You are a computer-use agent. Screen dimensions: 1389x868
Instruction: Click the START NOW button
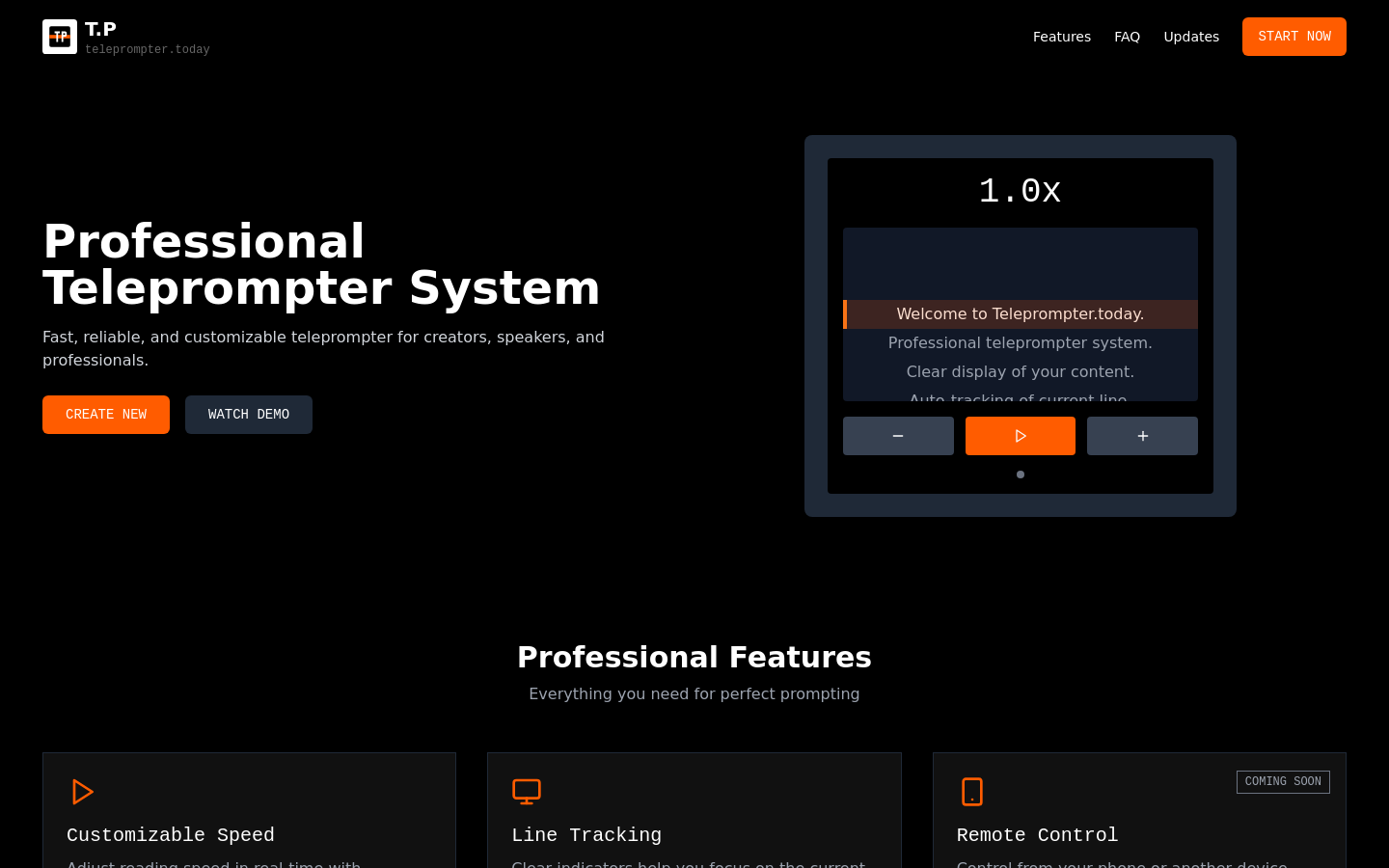1294,37
